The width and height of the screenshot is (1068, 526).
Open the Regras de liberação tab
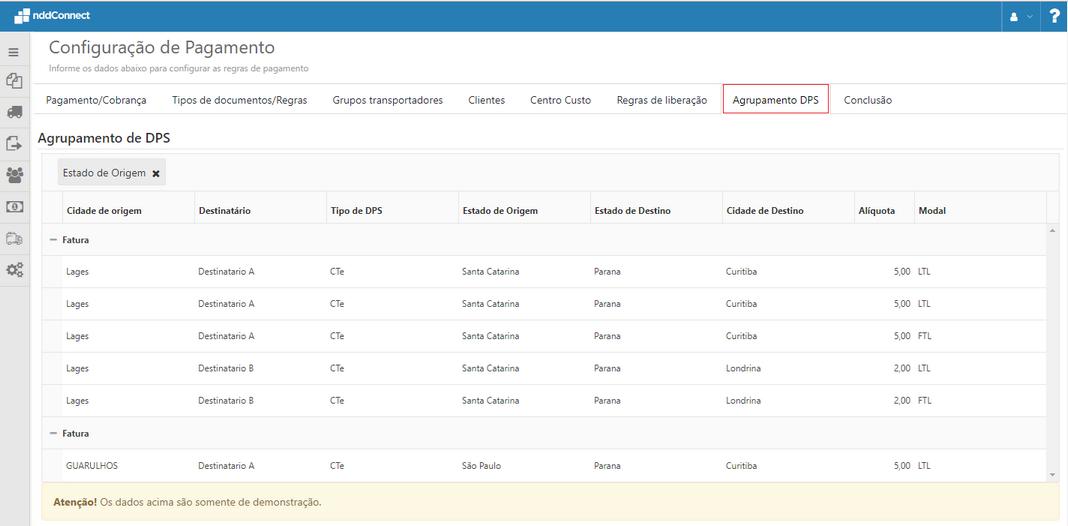click(x=661, y=100)
